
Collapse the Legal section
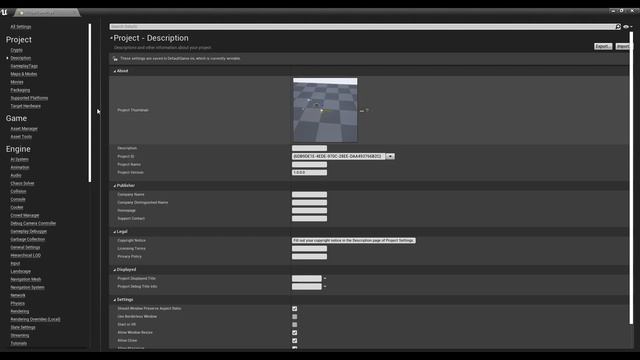(x=115, y=232)
